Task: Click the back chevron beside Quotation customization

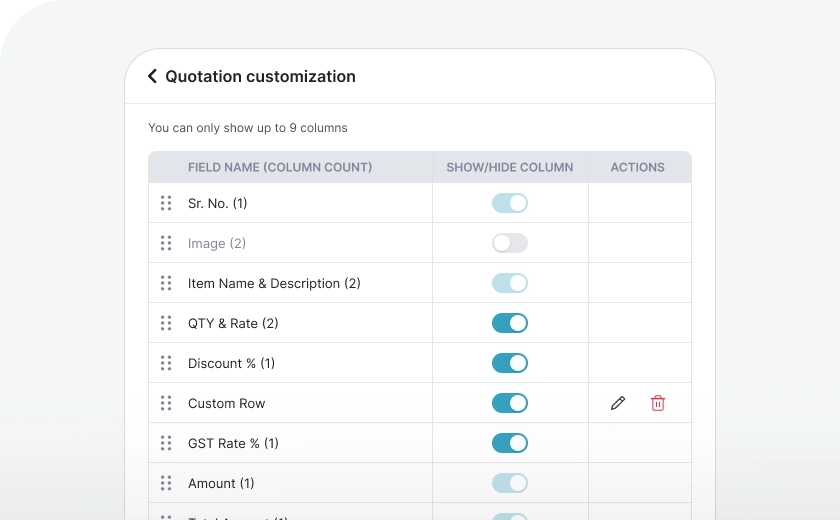Action: point(152,76)
